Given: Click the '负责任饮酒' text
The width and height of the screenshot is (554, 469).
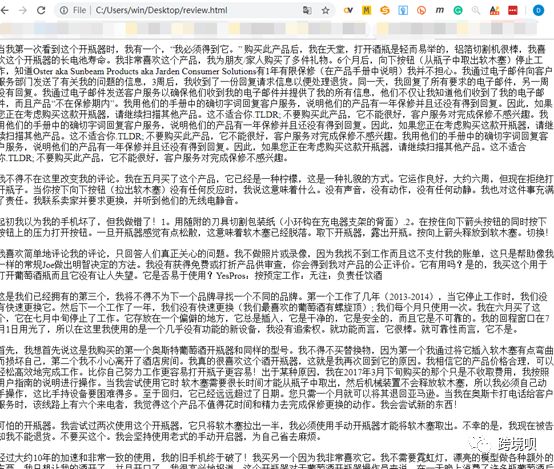Looking at the screenshot, I should point(359,275).
